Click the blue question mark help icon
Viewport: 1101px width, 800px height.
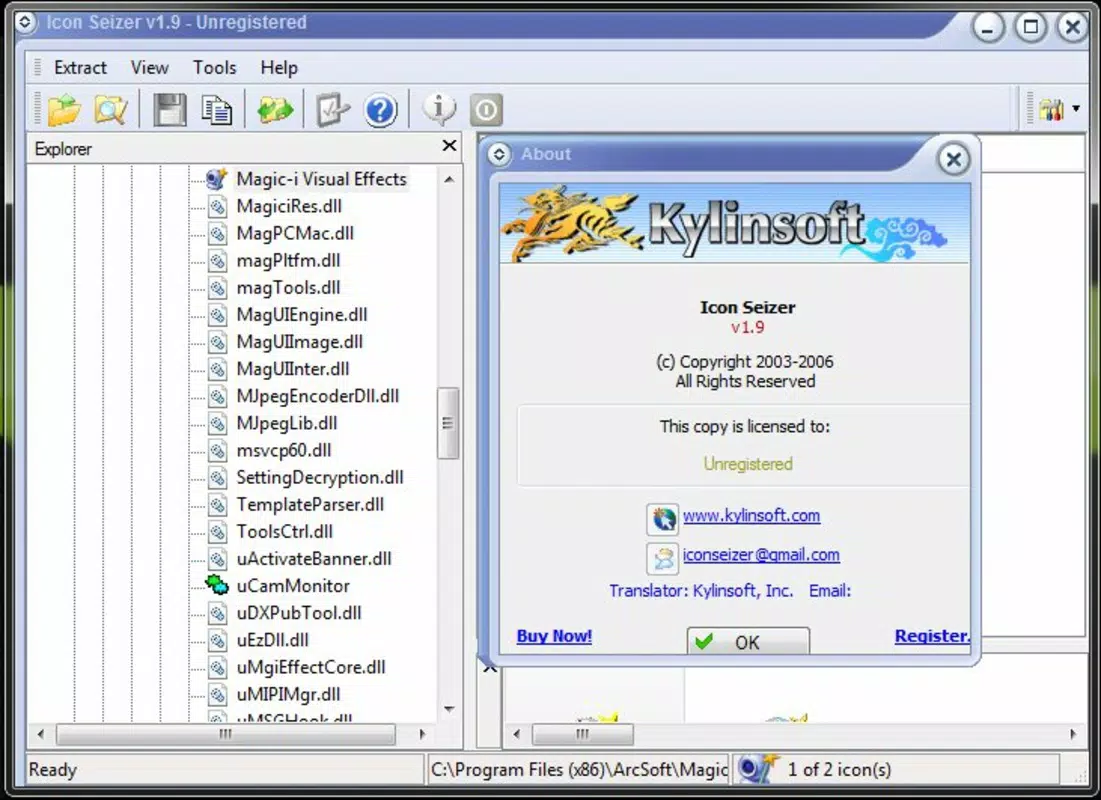click(381, 110)
